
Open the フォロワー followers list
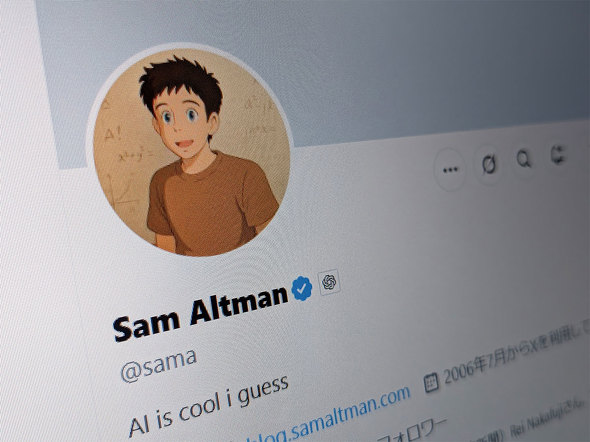click(x=412, y=429)
